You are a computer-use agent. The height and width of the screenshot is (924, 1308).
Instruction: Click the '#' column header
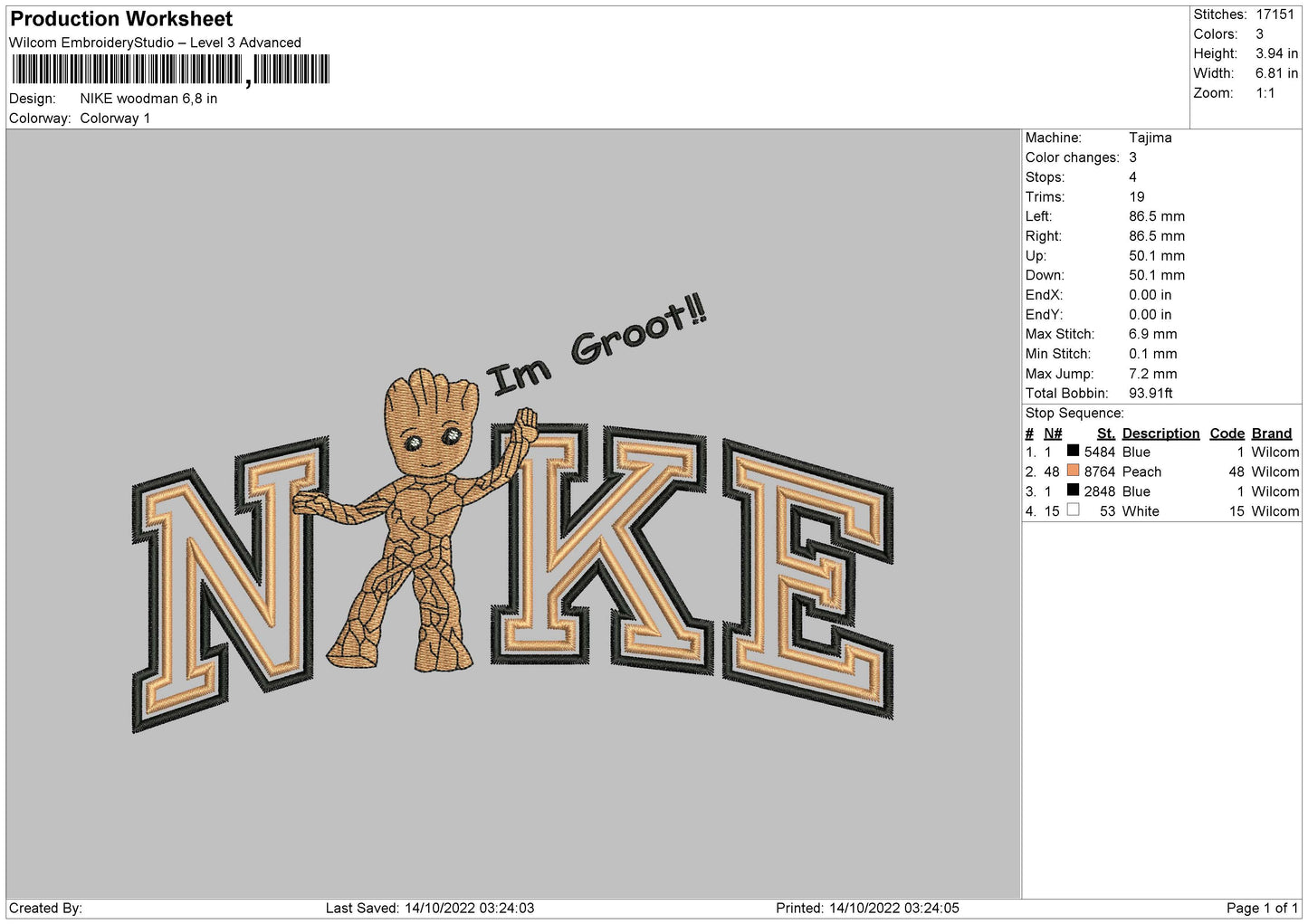[1029, 433]
